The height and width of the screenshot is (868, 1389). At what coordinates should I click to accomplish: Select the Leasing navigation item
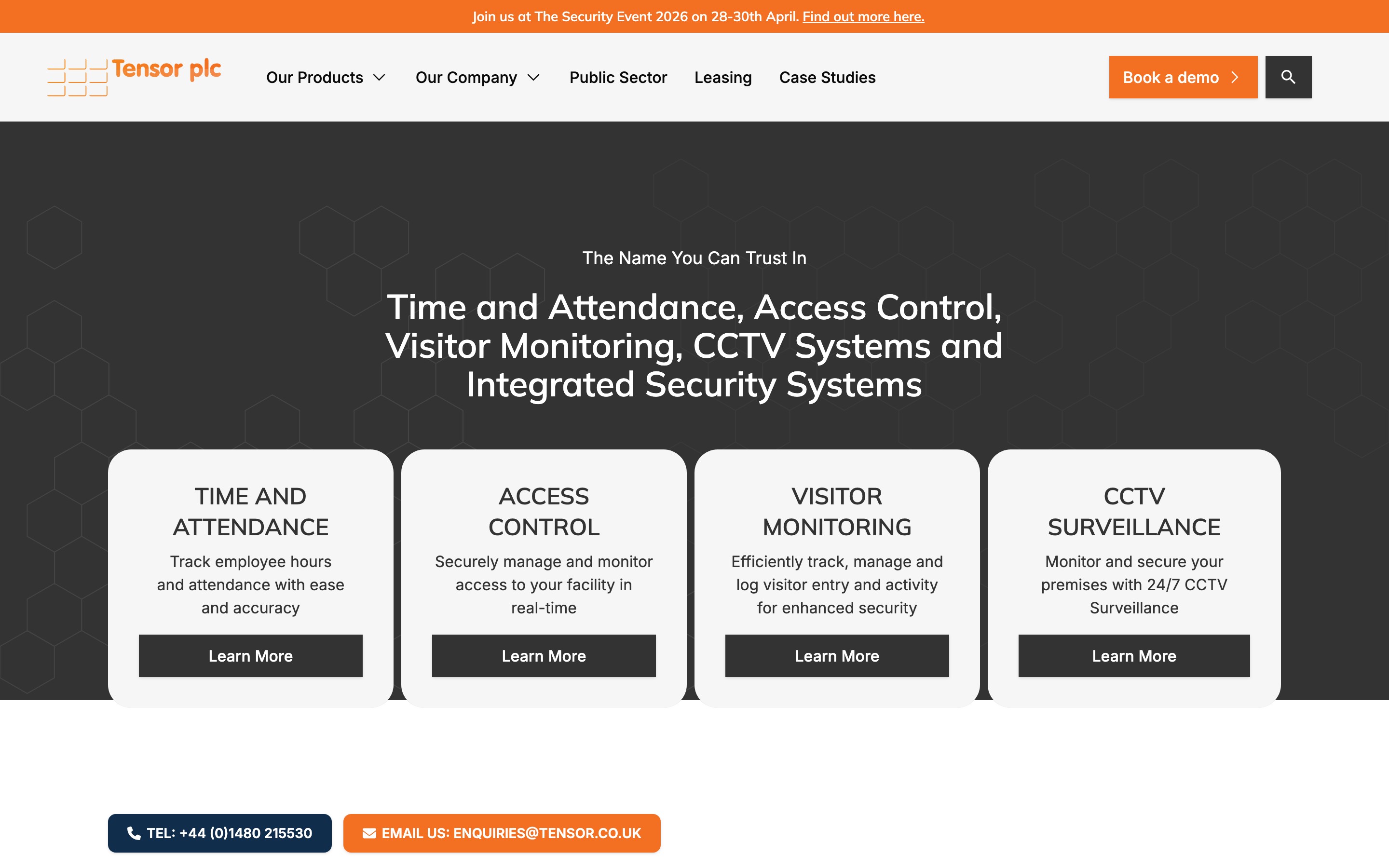pos(722,77)
